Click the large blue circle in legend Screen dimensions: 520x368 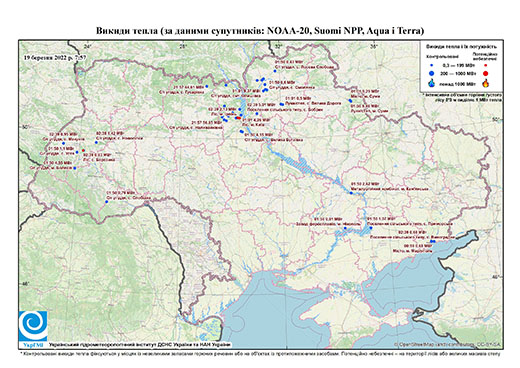(432, 73)
